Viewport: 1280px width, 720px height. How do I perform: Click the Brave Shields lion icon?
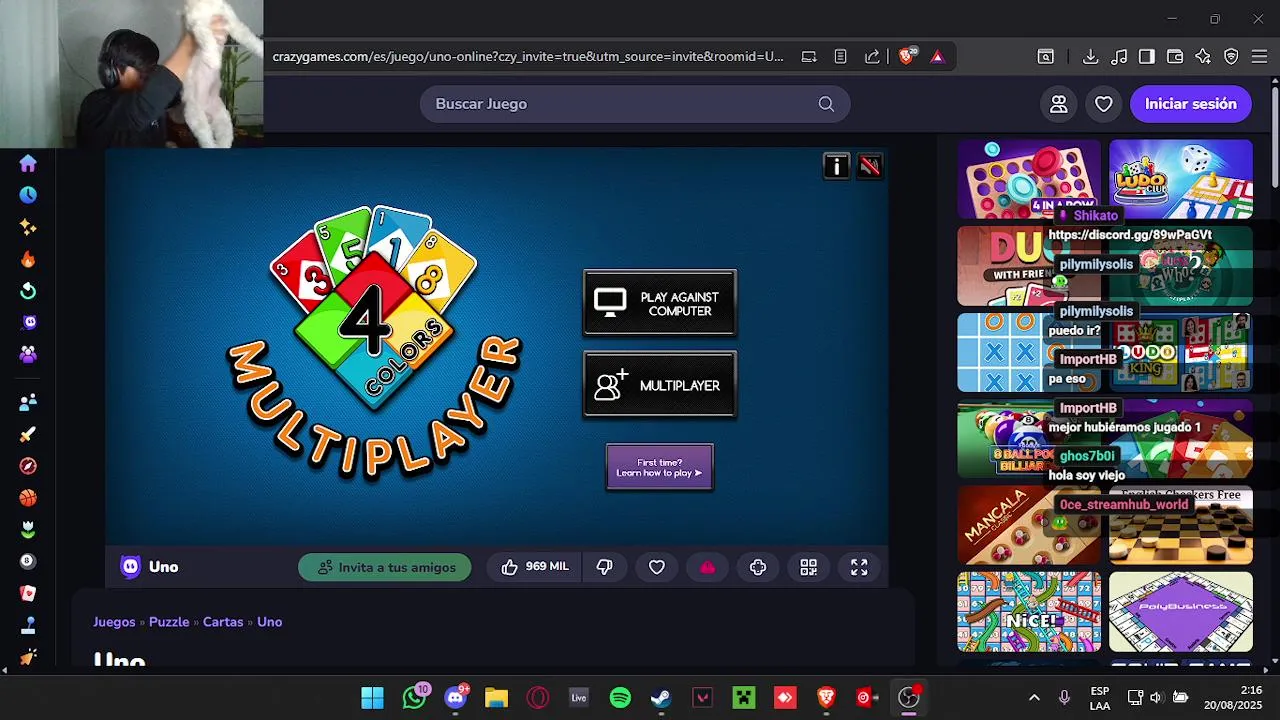click(x=906, y=57)
